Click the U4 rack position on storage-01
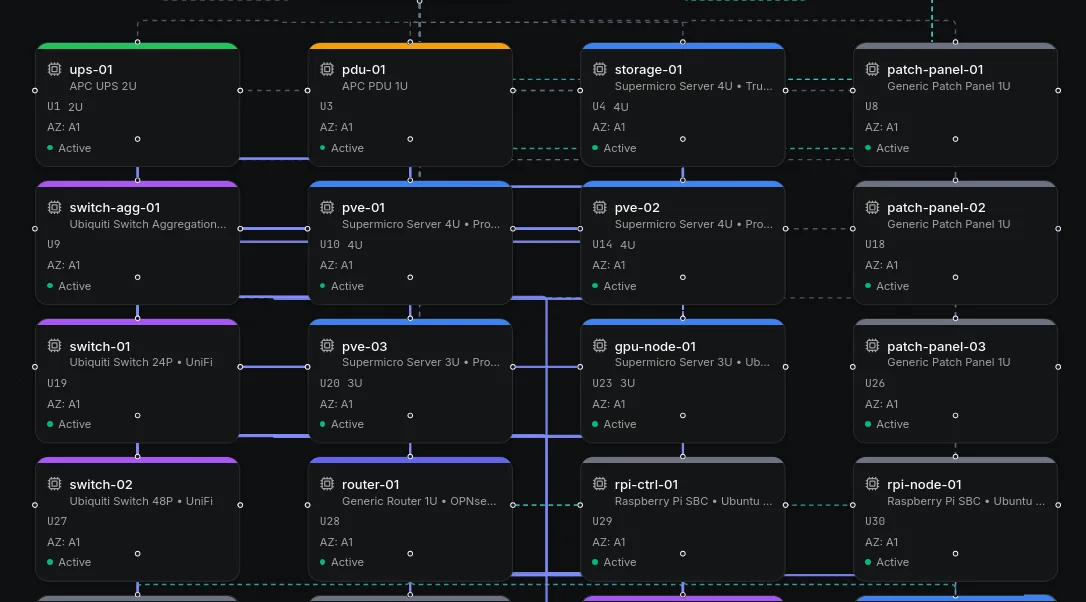 pyautogui.click(x=599, y=106)
